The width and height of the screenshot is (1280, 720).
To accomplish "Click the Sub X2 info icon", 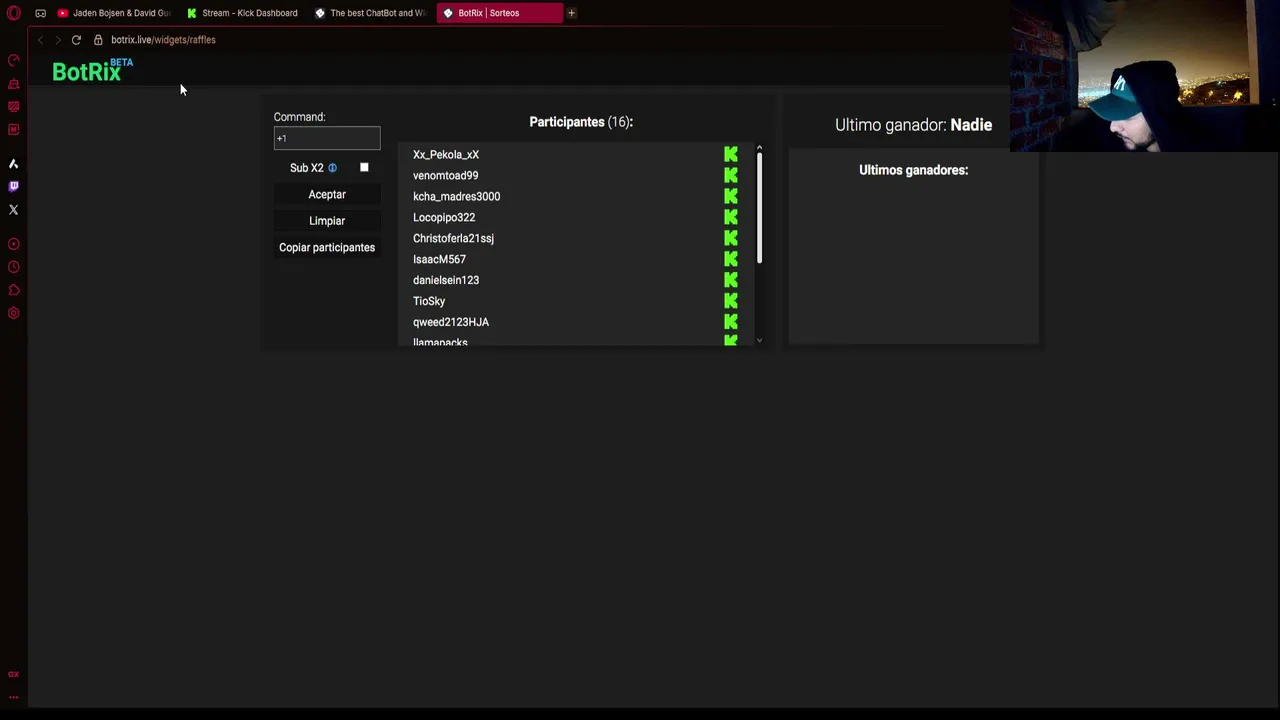I will coord(332,168).
